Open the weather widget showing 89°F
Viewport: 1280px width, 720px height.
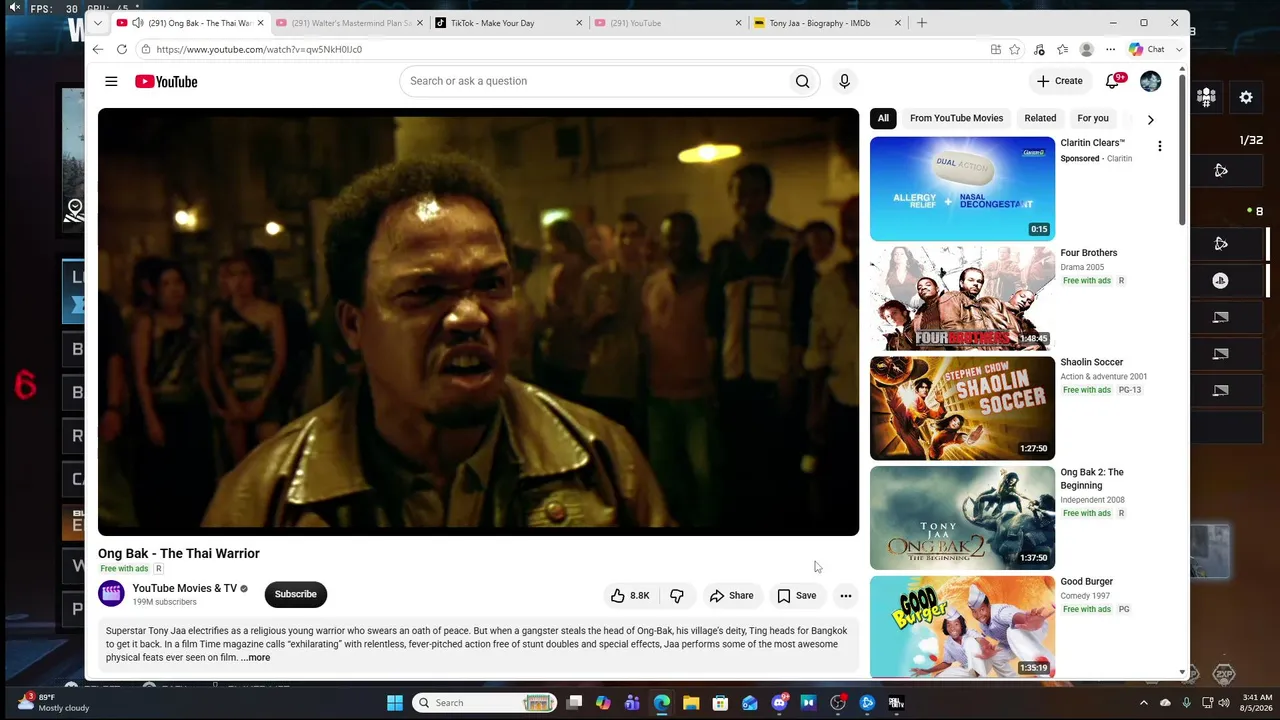(x=55, y=702)
